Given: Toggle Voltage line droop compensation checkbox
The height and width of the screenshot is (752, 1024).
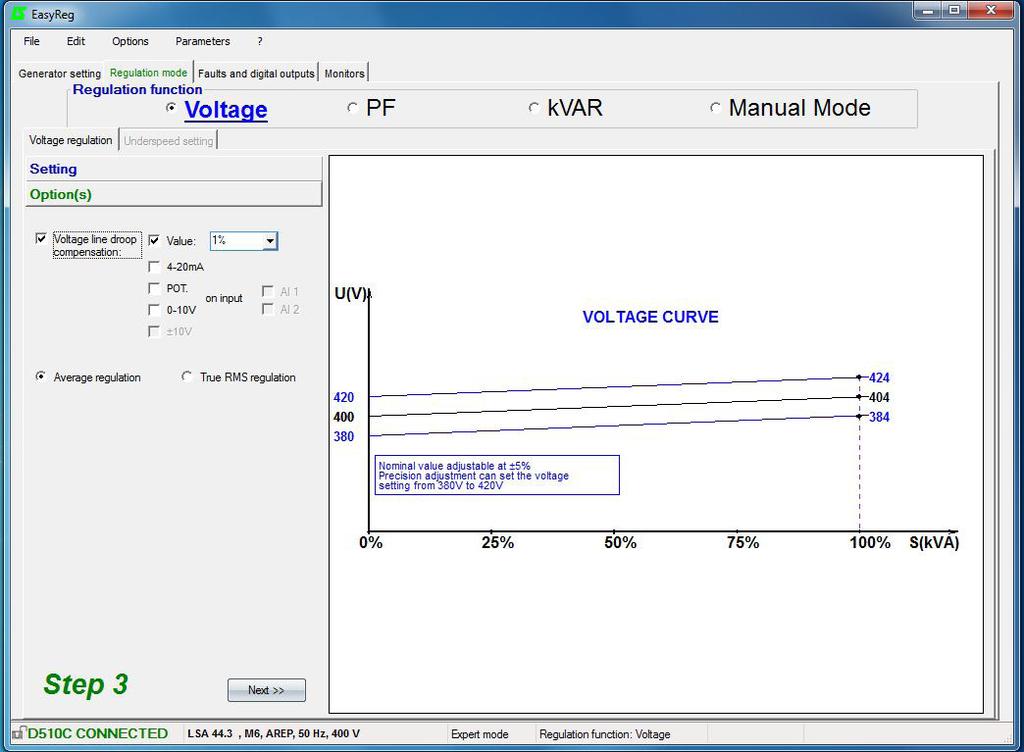Looking at the screenshot, I should [x=41, y=238].
